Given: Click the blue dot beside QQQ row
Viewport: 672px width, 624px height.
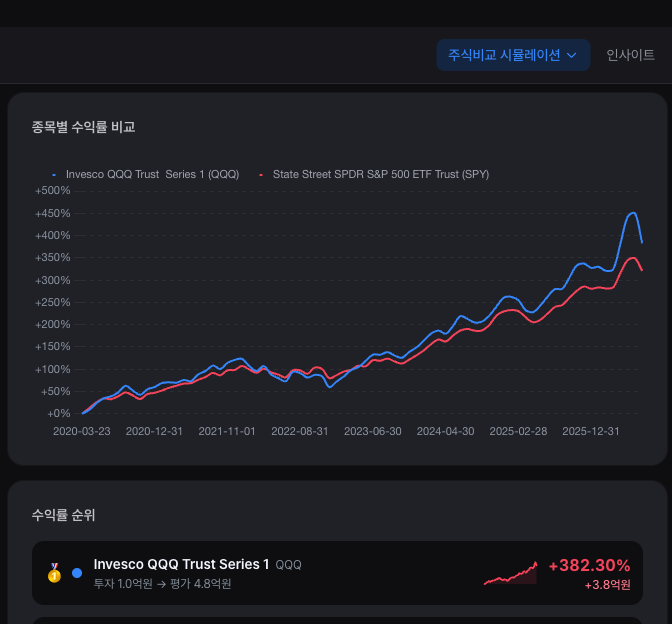Looking at the screenshot, I should tap(77, 573).
